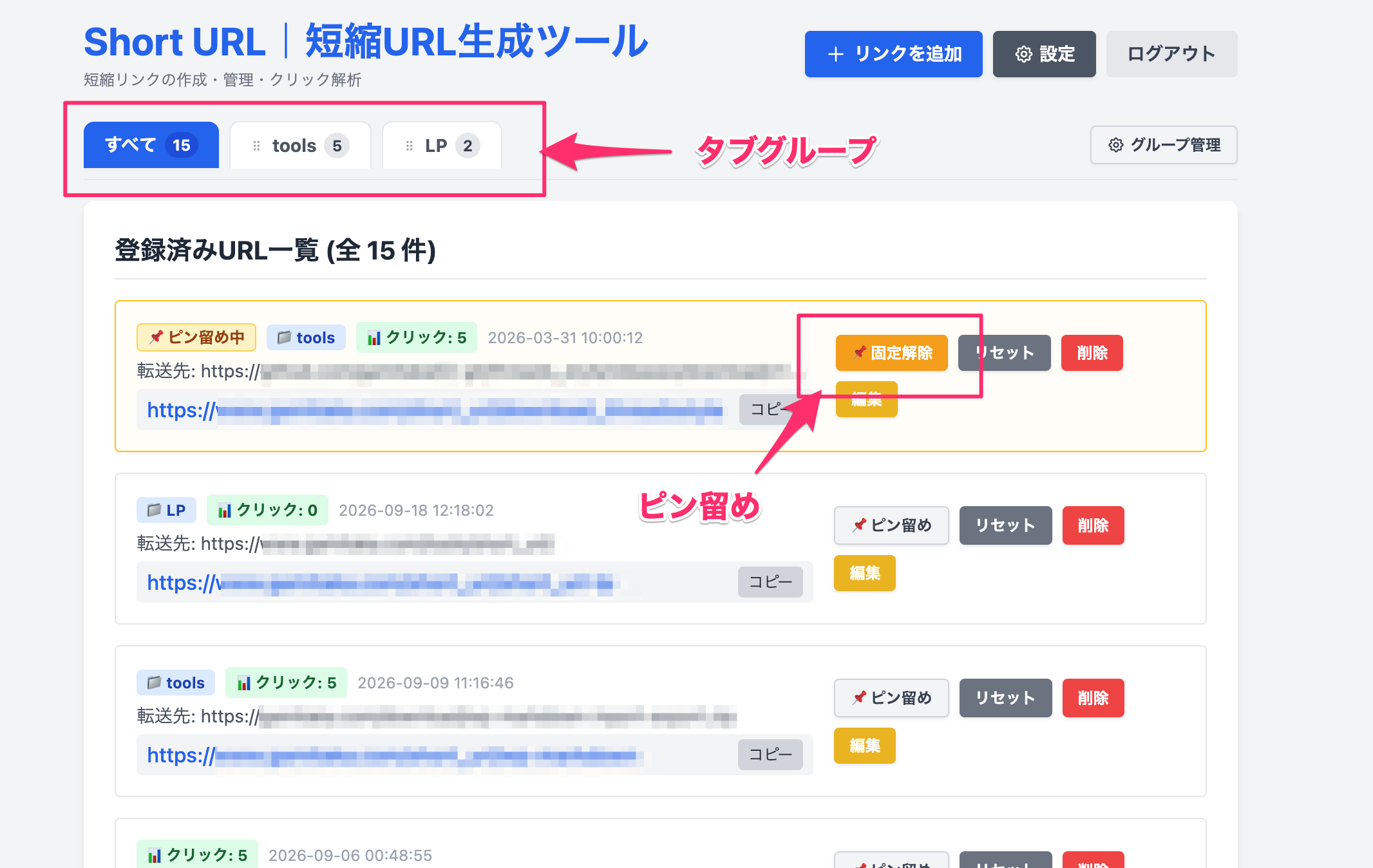Reset clicks on the 2026-09-09 link
This screenshot has width=1373, height=868.
tap(1006, 698)
